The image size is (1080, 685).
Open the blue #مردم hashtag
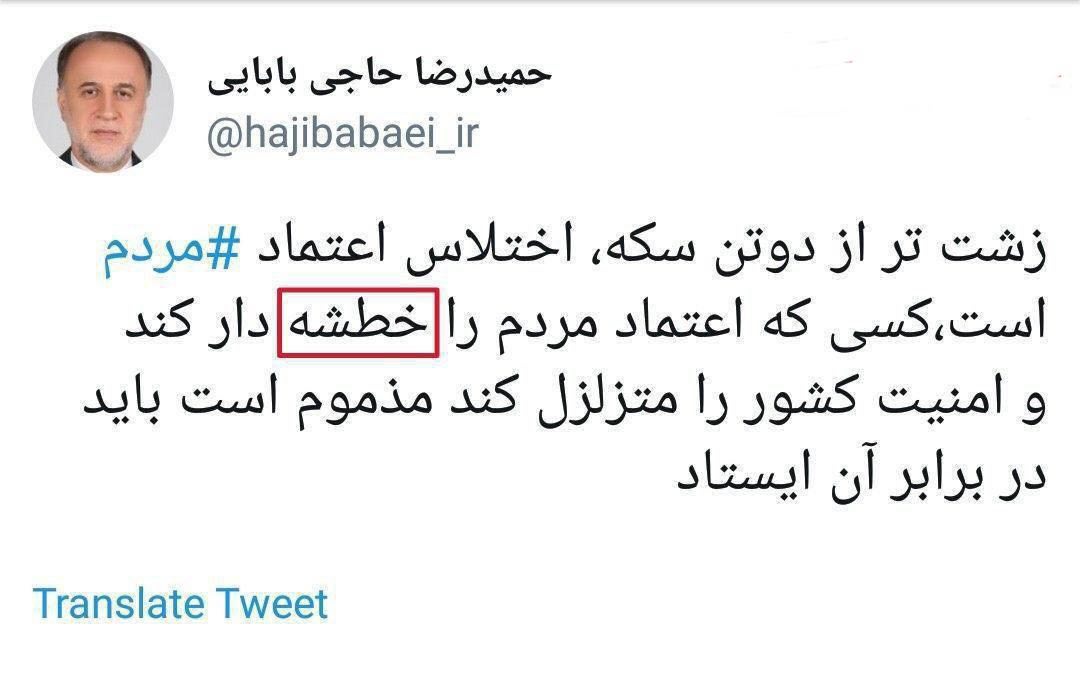(x=172, y=250)
